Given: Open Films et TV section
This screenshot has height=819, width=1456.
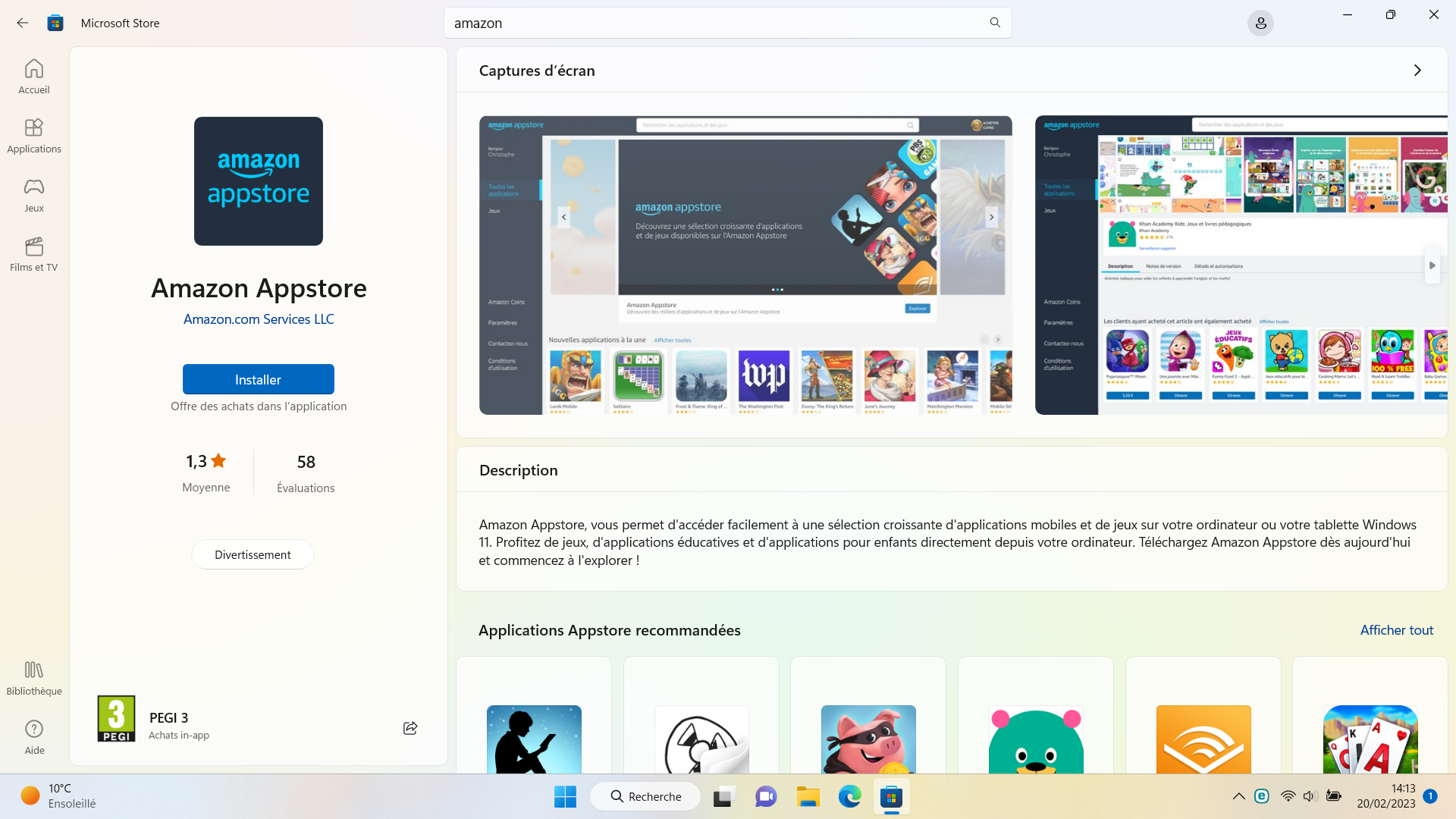Looking at the screenshot, I should [x=34, y=254].
